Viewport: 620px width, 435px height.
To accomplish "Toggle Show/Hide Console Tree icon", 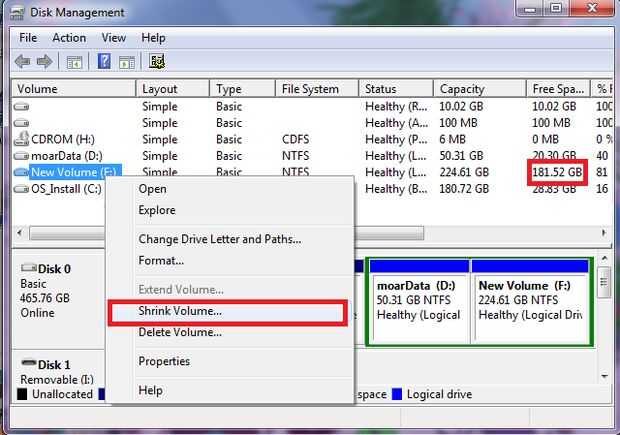I will tap(74, 62).
